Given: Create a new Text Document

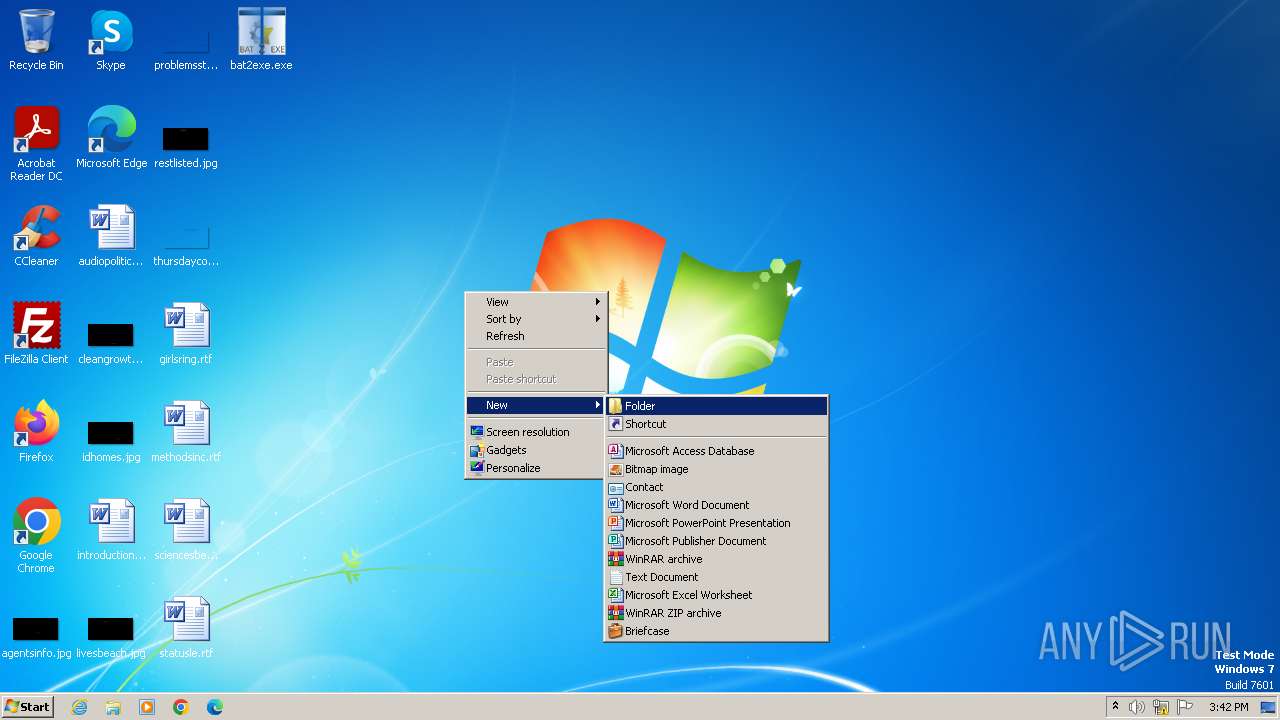Looking at the screenshot, I should pyautogui.click(x=716, y=577).
